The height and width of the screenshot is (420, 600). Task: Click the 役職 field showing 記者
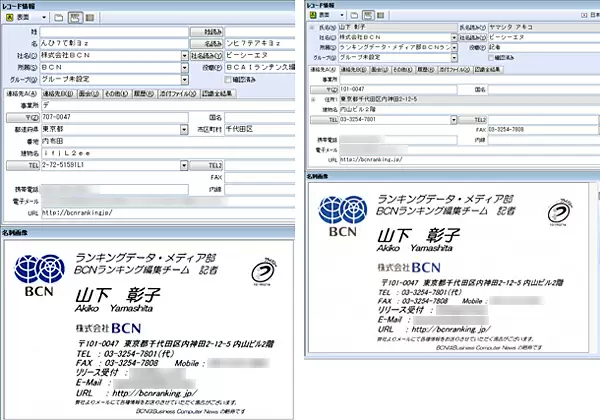(544, 47)
